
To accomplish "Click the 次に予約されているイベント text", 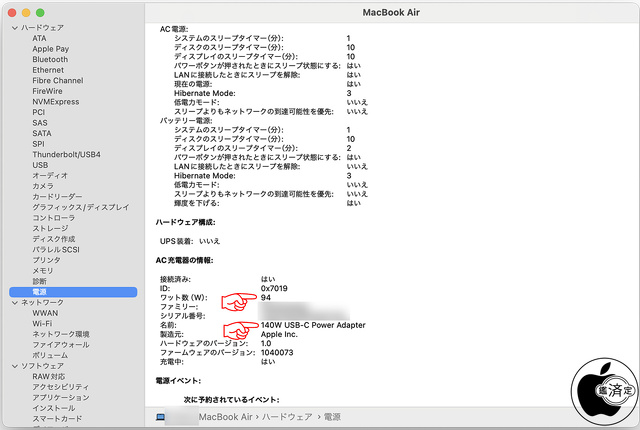I will (x=231, y=400).
